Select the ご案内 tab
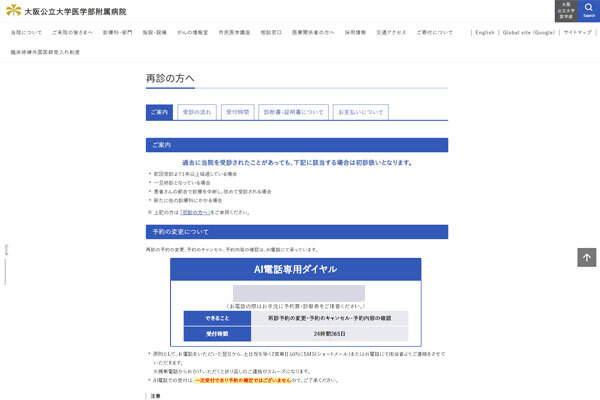 point(159,112)
